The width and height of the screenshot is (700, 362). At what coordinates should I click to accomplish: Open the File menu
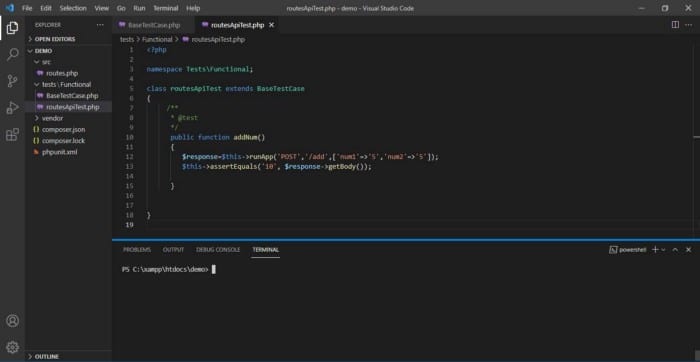(27, 8)
